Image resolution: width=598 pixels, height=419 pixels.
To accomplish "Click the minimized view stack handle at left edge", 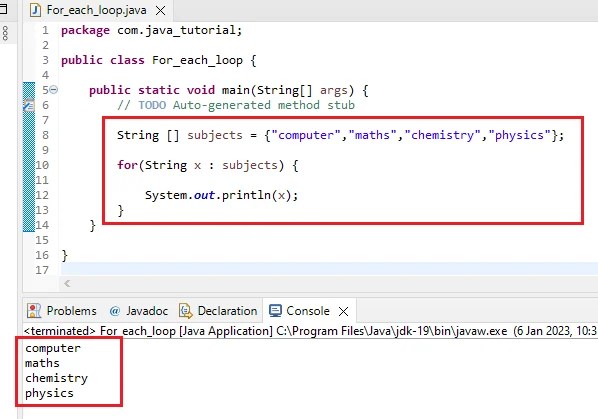I will 5,34.
